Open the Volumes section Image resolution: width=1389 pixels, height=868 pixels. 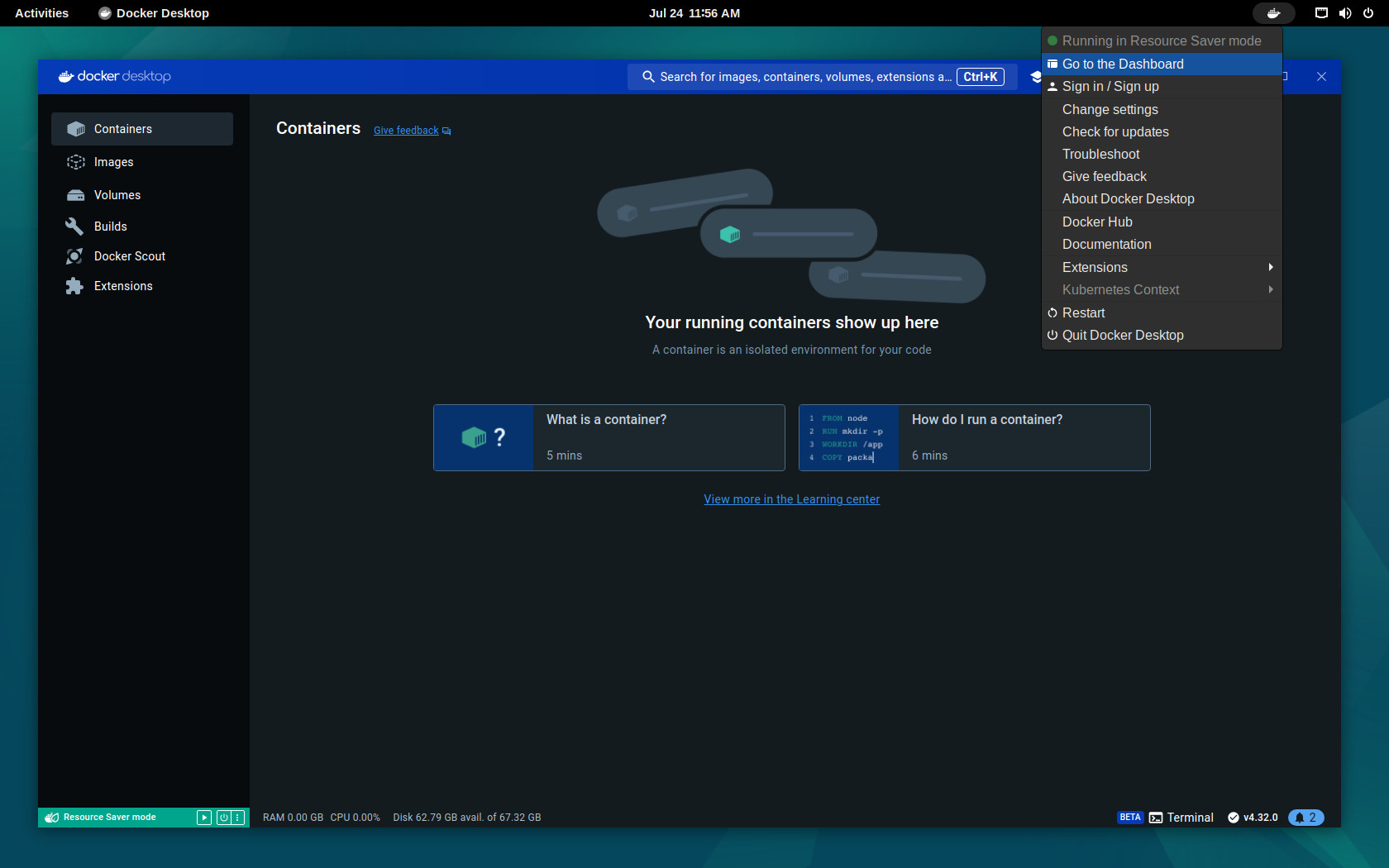142,195
